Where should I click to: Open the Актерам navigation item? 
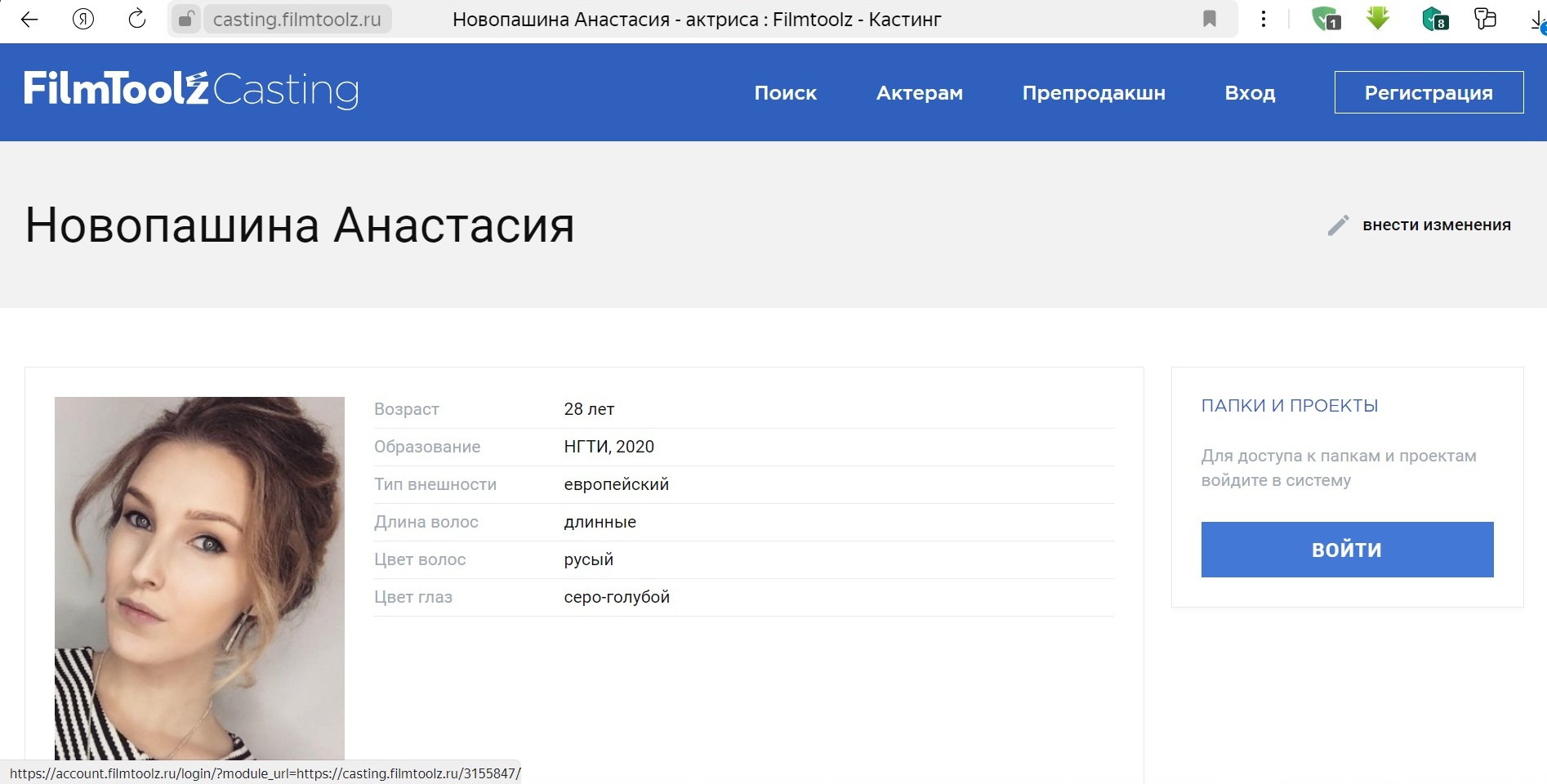coord(919,93)
